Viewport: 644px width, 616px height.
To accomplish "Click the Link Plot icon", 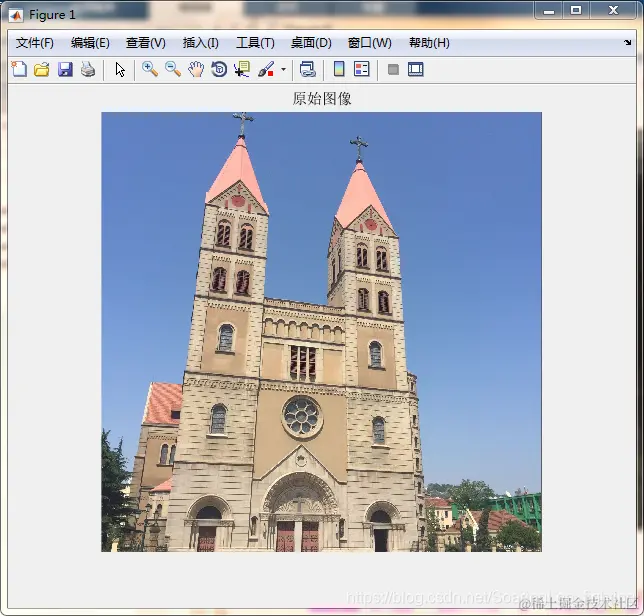I will tap(308, 69).
